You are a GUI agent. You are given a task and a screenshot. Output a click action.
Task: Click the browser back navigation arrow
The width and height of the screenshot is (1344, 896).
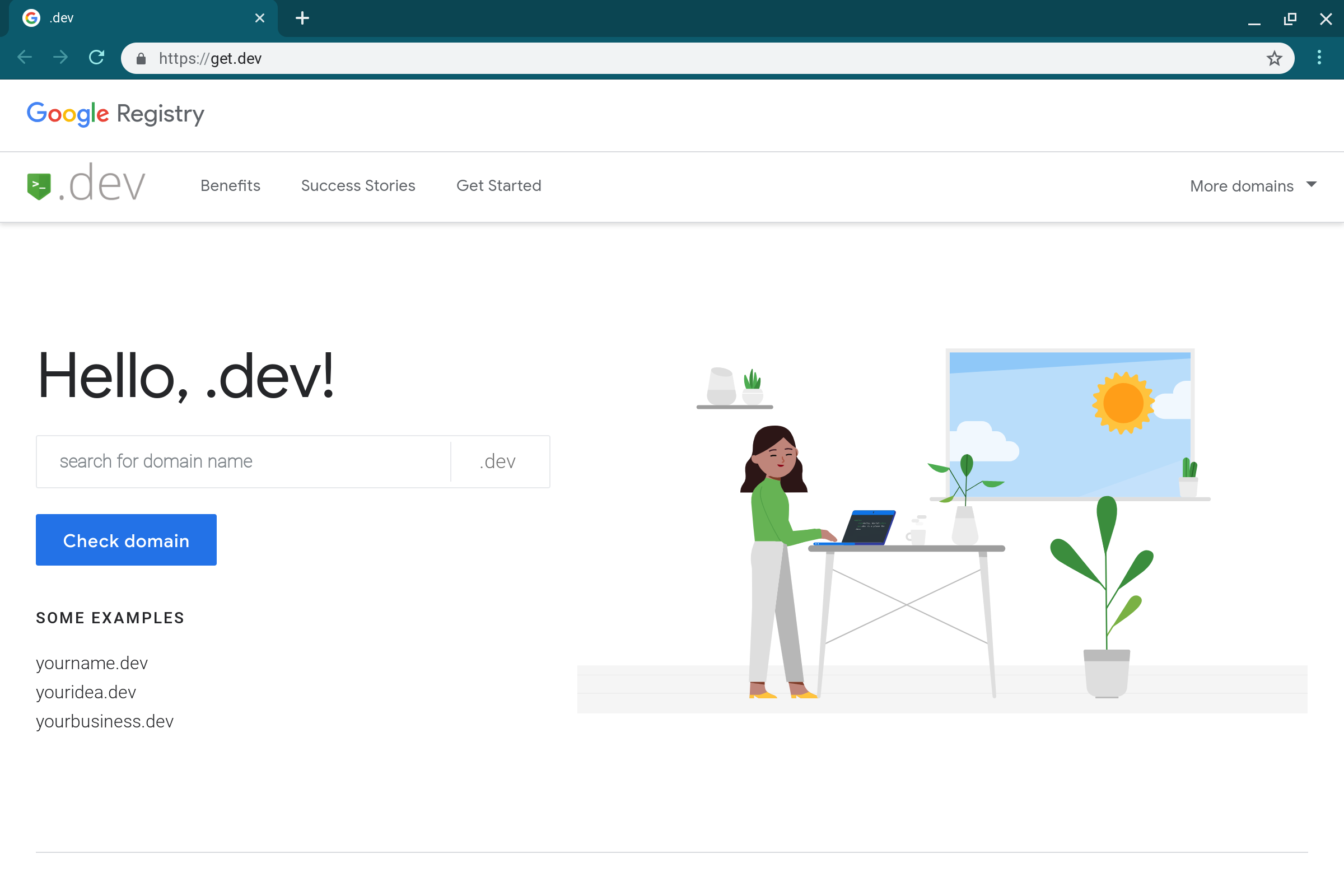[25, 58]
